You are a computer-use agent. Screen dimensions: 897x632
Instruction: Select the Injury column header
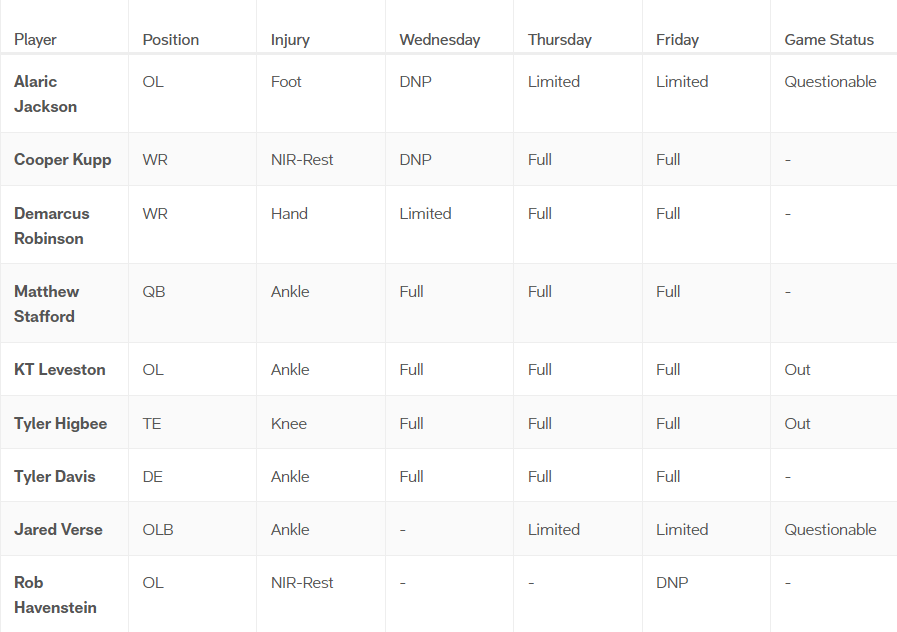[290, 40]
